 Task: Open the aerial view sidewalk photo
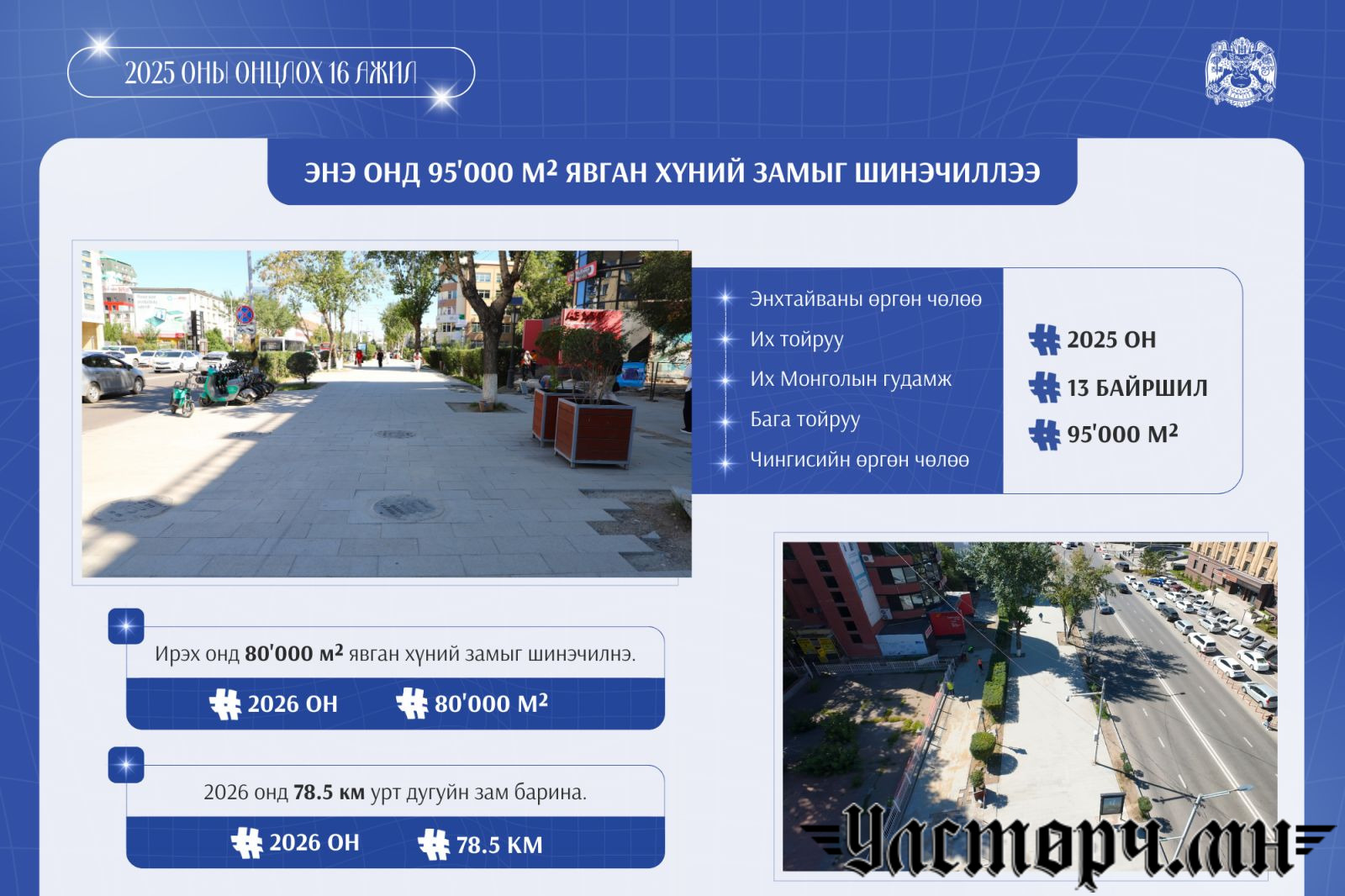(1029, 672)
